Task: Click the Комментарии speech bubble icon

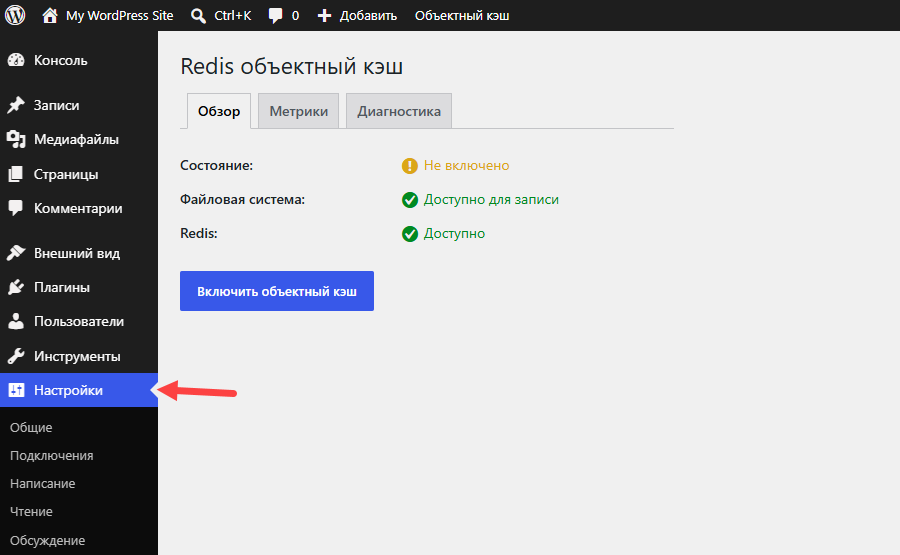Action: pyautogui.click(x=16, y=208)
